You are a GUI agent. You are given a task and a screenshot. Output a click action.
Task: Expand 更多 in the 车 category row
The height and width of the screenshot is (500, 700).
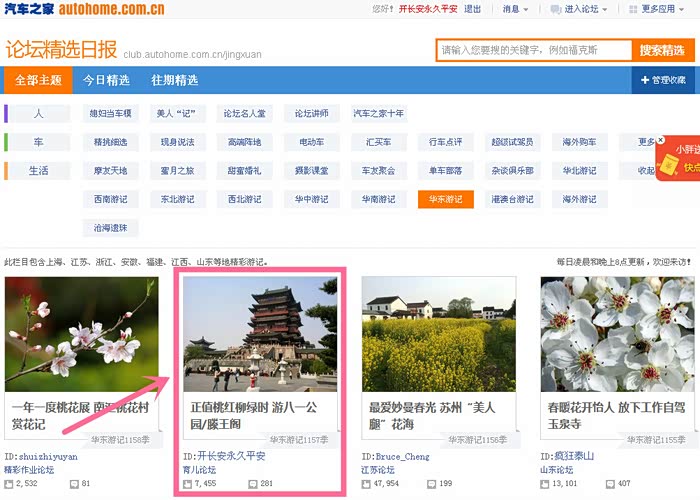click(x=646, y=142)
